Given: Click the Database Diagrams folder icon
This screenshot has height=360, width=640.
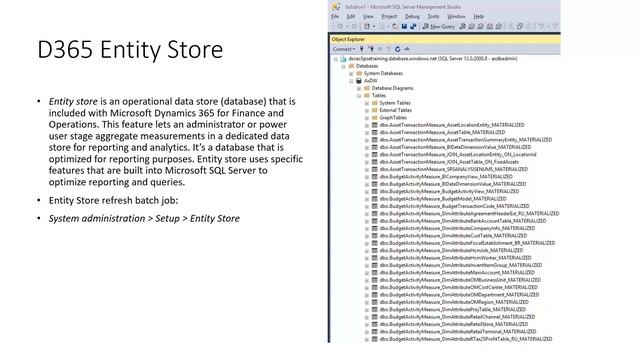Looking at the screenshot, I should click(x=367, y=88).
